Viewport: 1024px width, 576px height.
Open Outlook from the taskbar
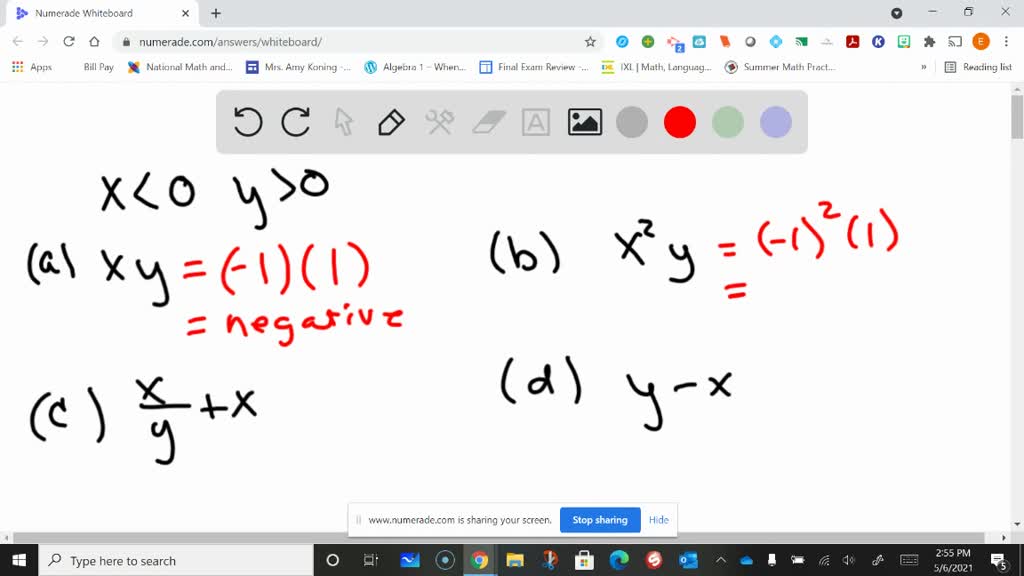coord(688,560)
